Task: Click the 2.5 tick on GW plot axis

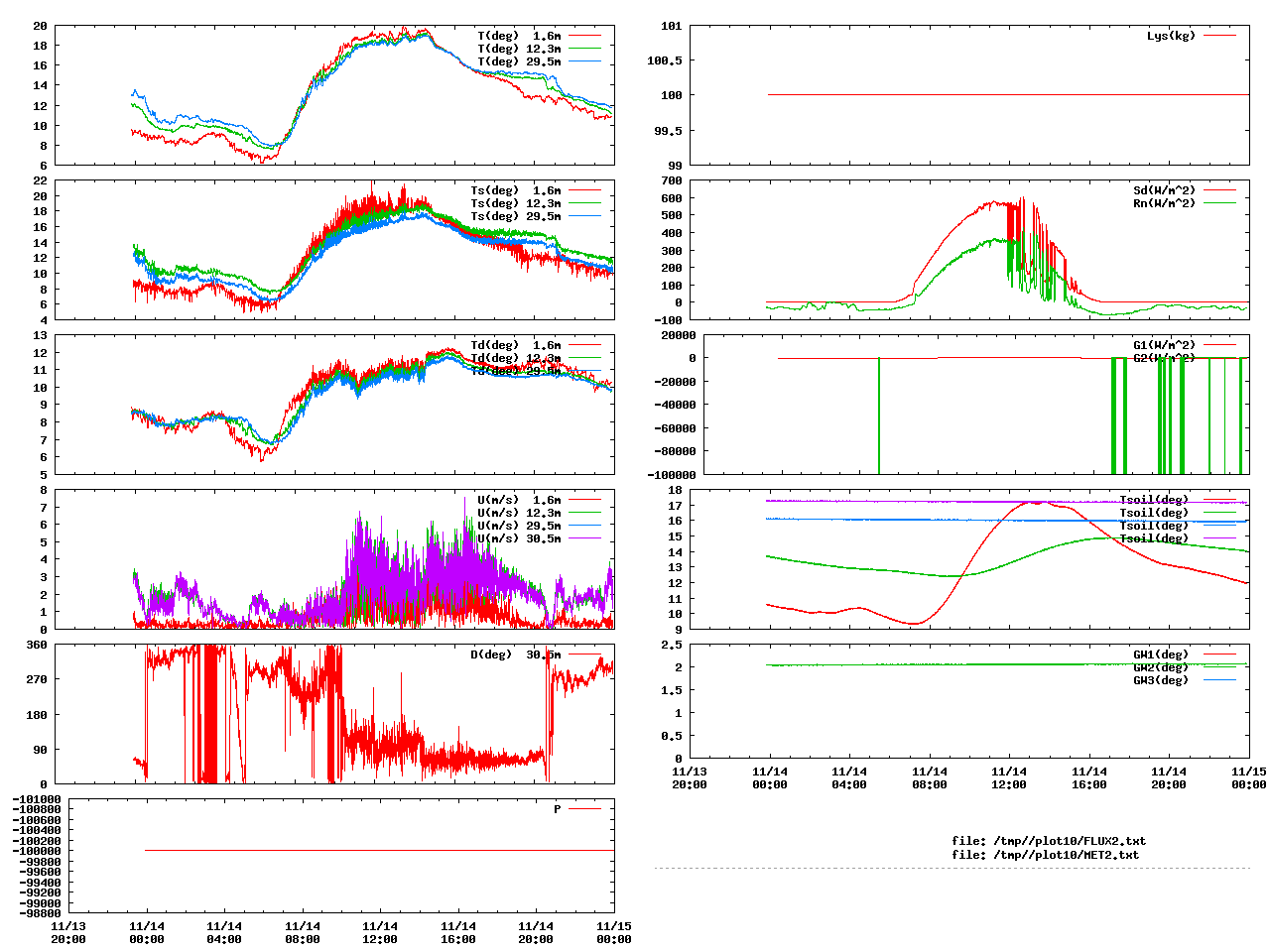Action: 672,645
